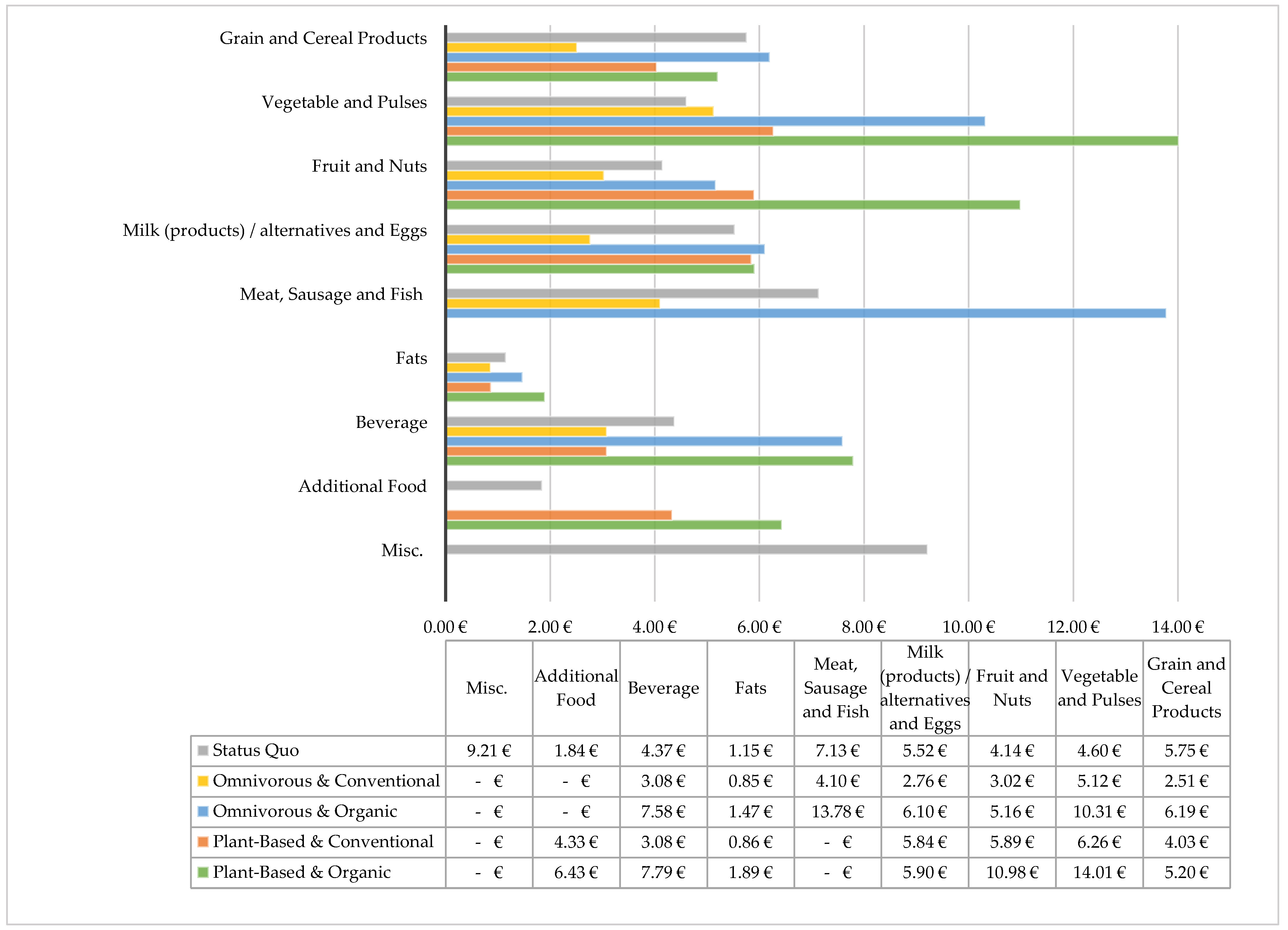
Task: Click the blue Omnivorous & Organic legend swatch
Action: tap(203, 811)
